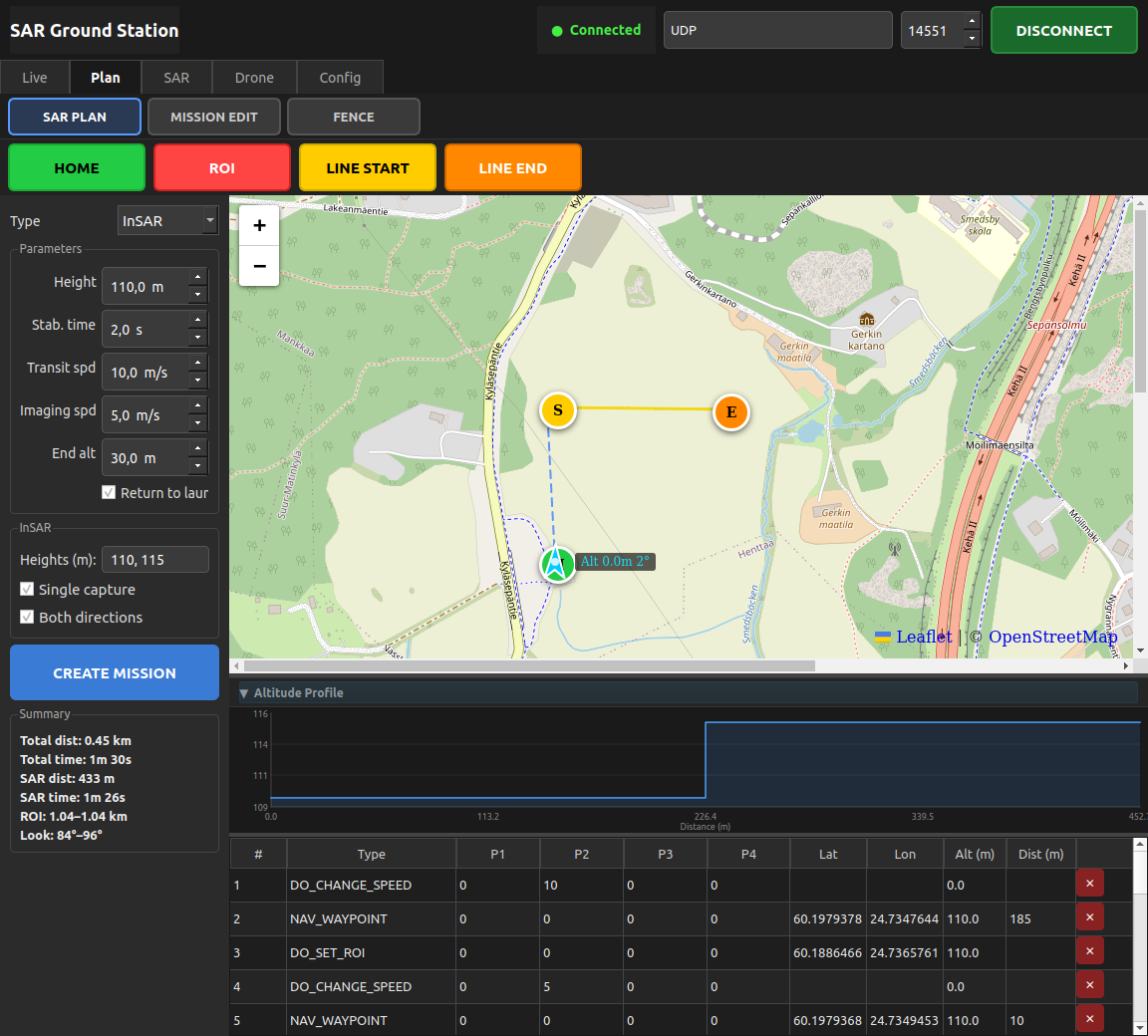The height and width of the screenshot is (1036, 1148).
Task: Remove row 5 NAV_WAYPOINT with red X
Action: [1089, 1018]
